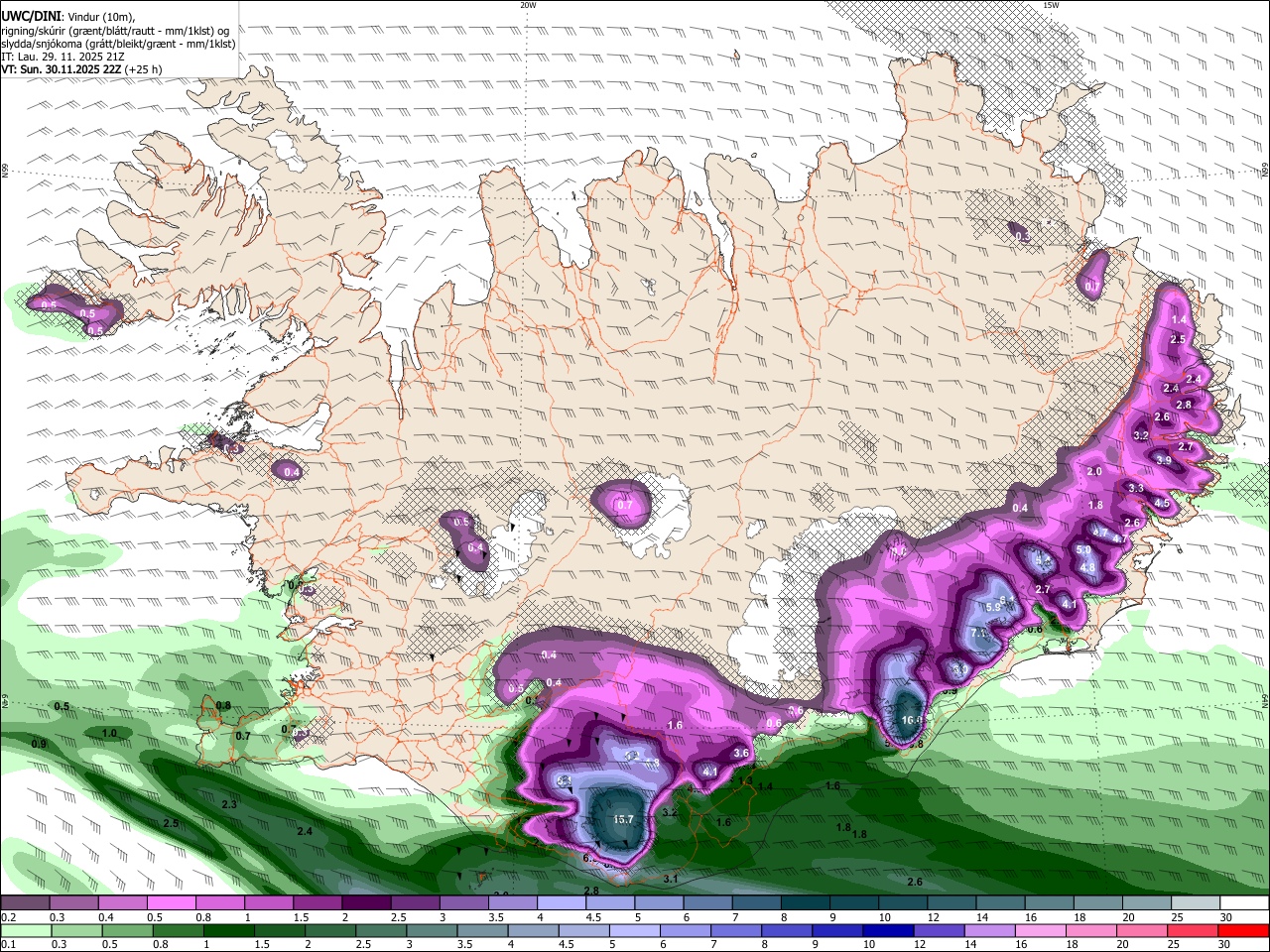Pick the dusky purple swatch between 0.2 and 0.3

25,903
